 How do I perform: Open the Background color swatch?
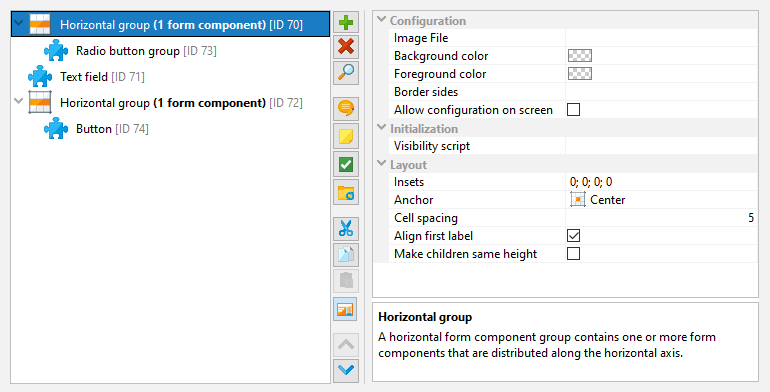point(580,56)
